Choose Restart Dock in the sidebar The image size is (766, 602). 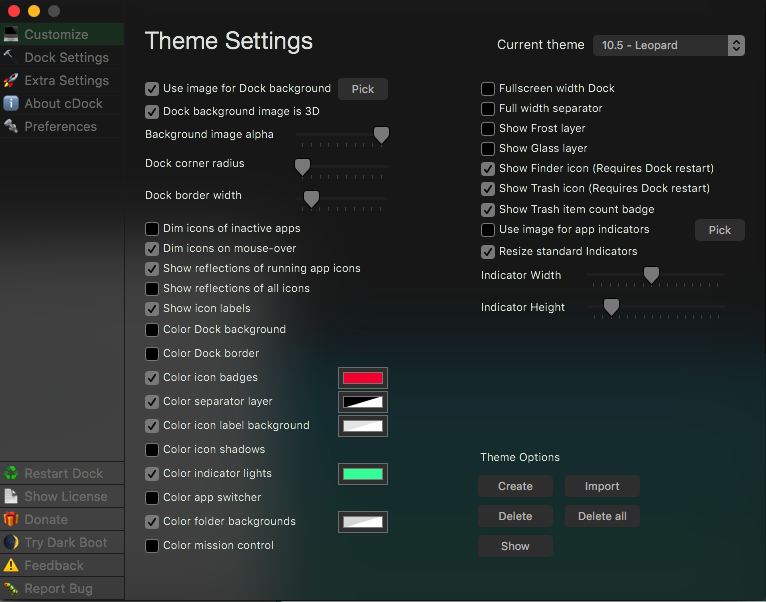(x=62, y=473)
